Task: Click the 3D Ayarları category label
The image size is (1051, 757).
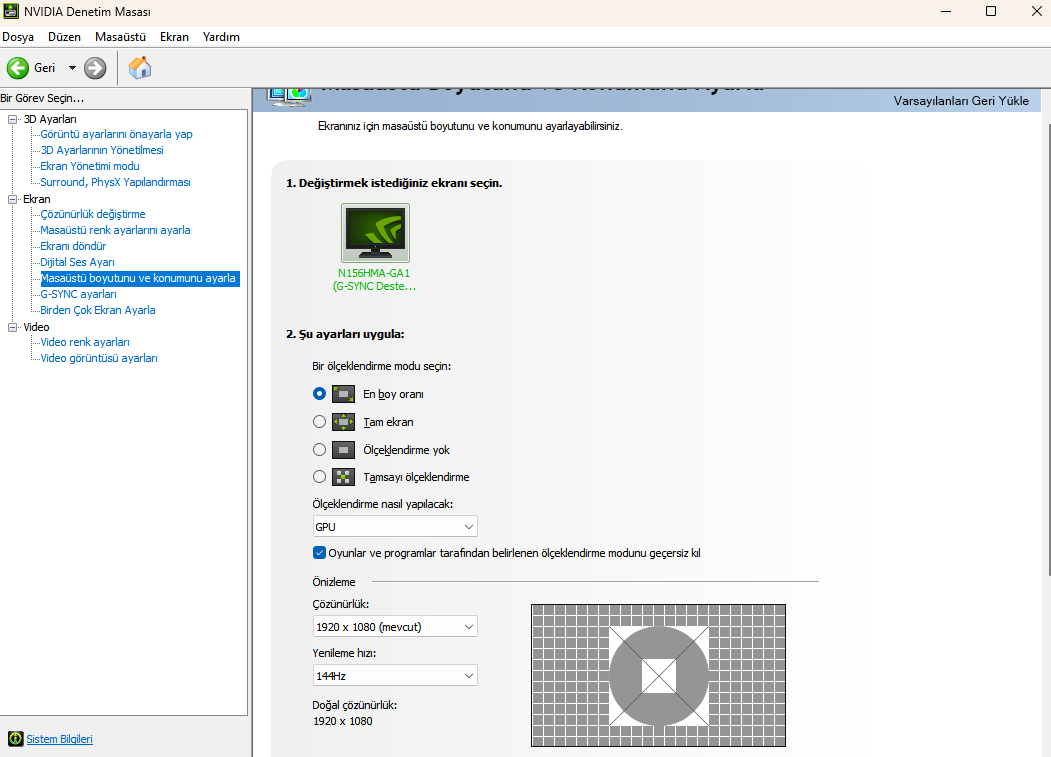Action: tap(50, 119)
